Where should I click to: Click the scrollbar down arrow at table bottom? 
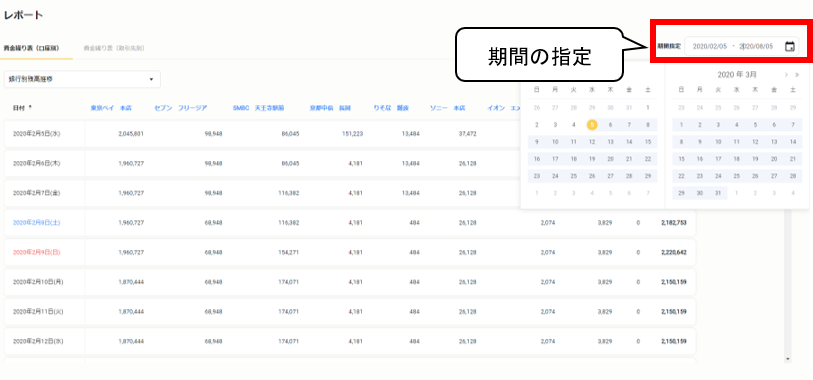[788, 358]
